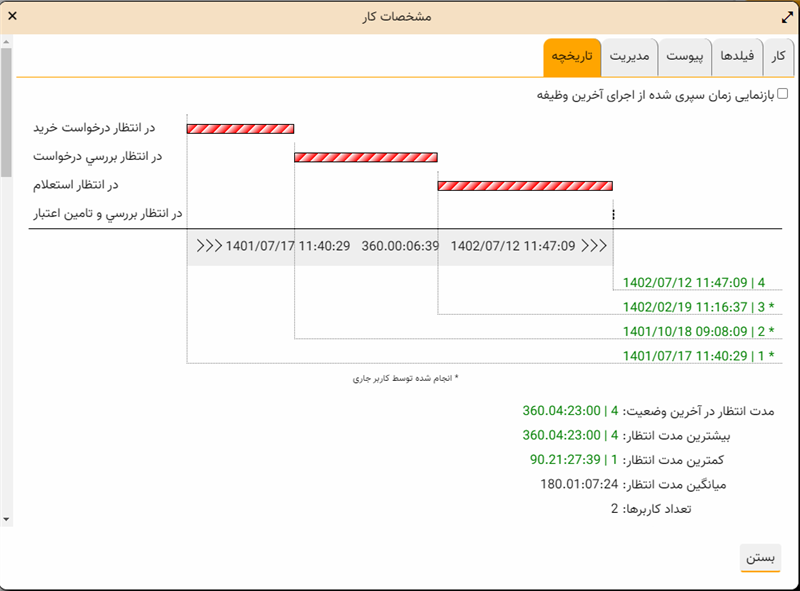Close the dialog with the X icon
Screen dimensions: 800x591
(12, 17)
